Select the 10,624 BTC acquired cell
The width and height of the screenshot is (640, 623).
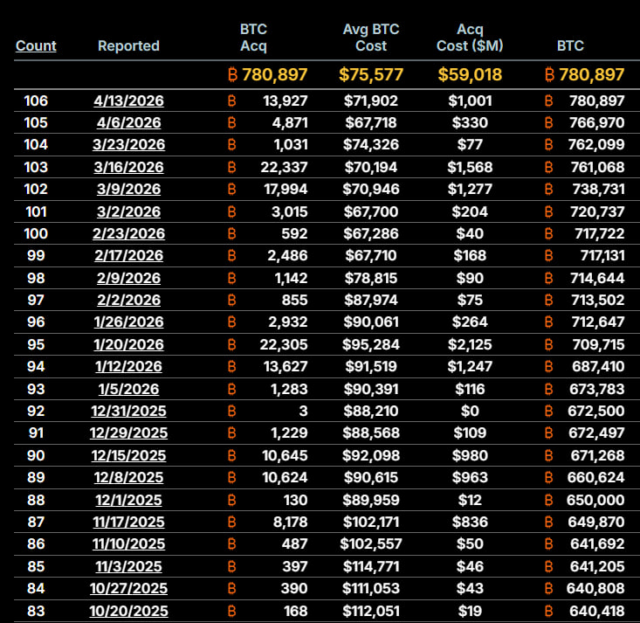click(x=284, y=478)
